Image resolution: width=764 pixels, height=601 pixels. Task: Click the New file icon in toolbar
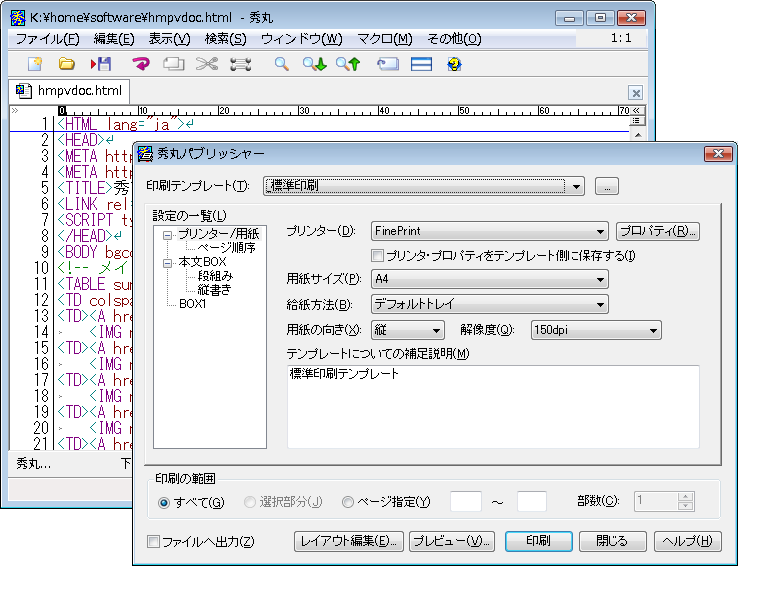pyautogui.click(x=35, y=64)
